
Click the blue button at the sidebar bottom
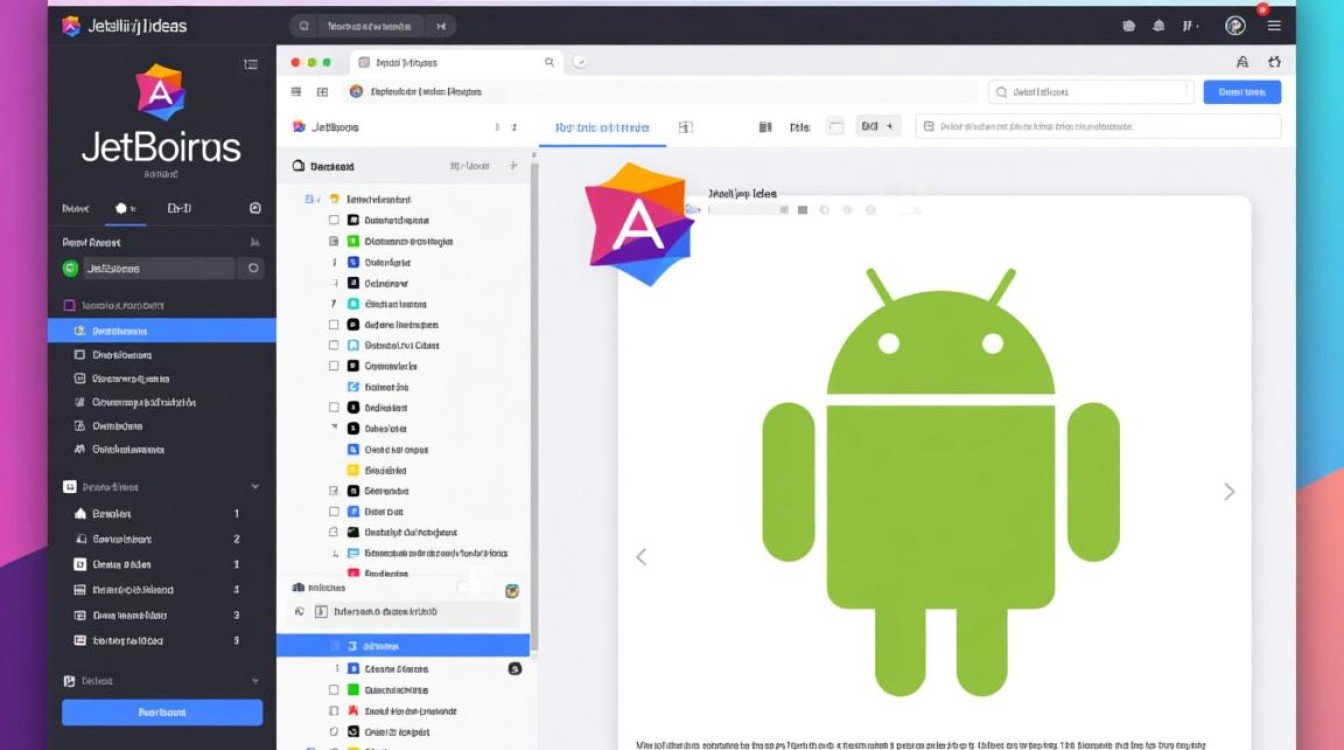point(162,712)
